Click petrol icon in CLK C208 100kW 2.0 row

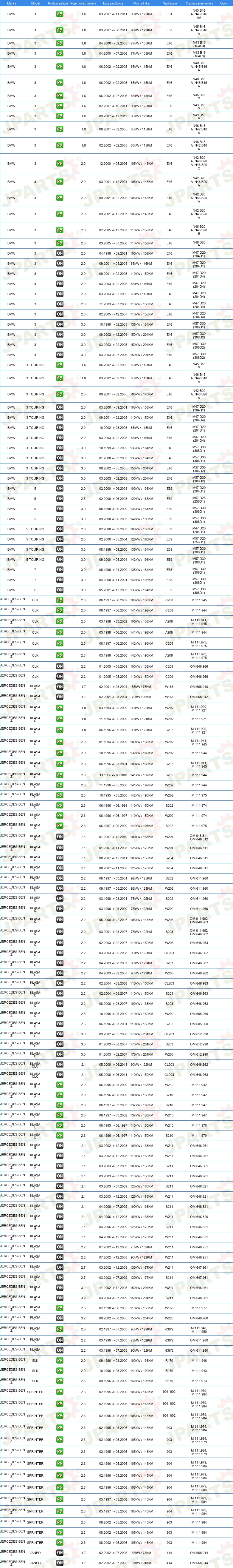click(x=60, y=600)
